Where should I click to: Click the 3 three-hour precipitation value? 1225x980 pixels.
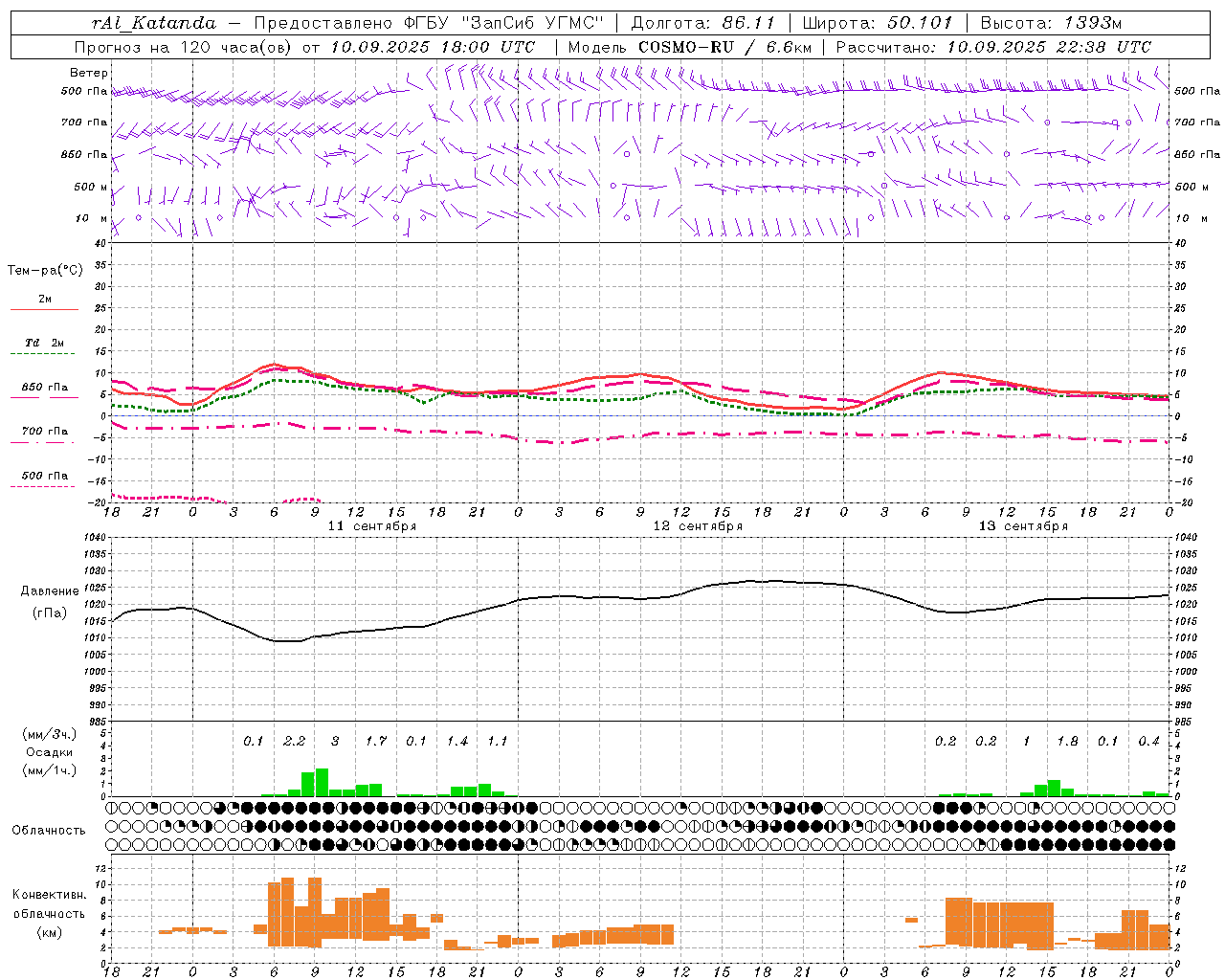pos(335,741)
